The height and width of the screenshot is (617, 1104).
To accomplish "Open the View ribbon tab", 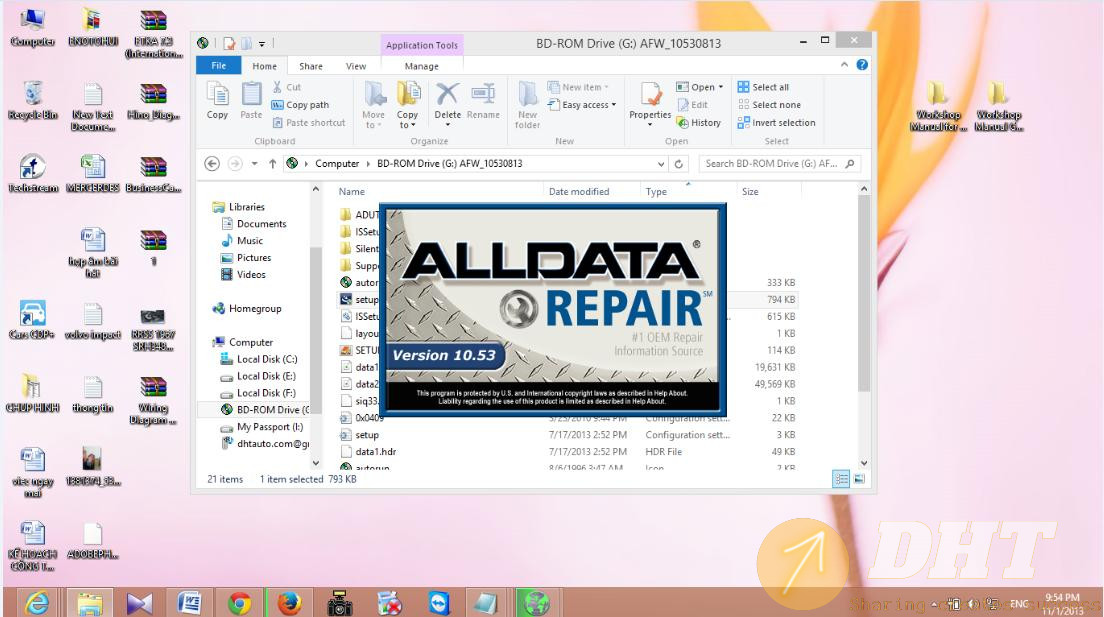I will (x=356, y=66).
